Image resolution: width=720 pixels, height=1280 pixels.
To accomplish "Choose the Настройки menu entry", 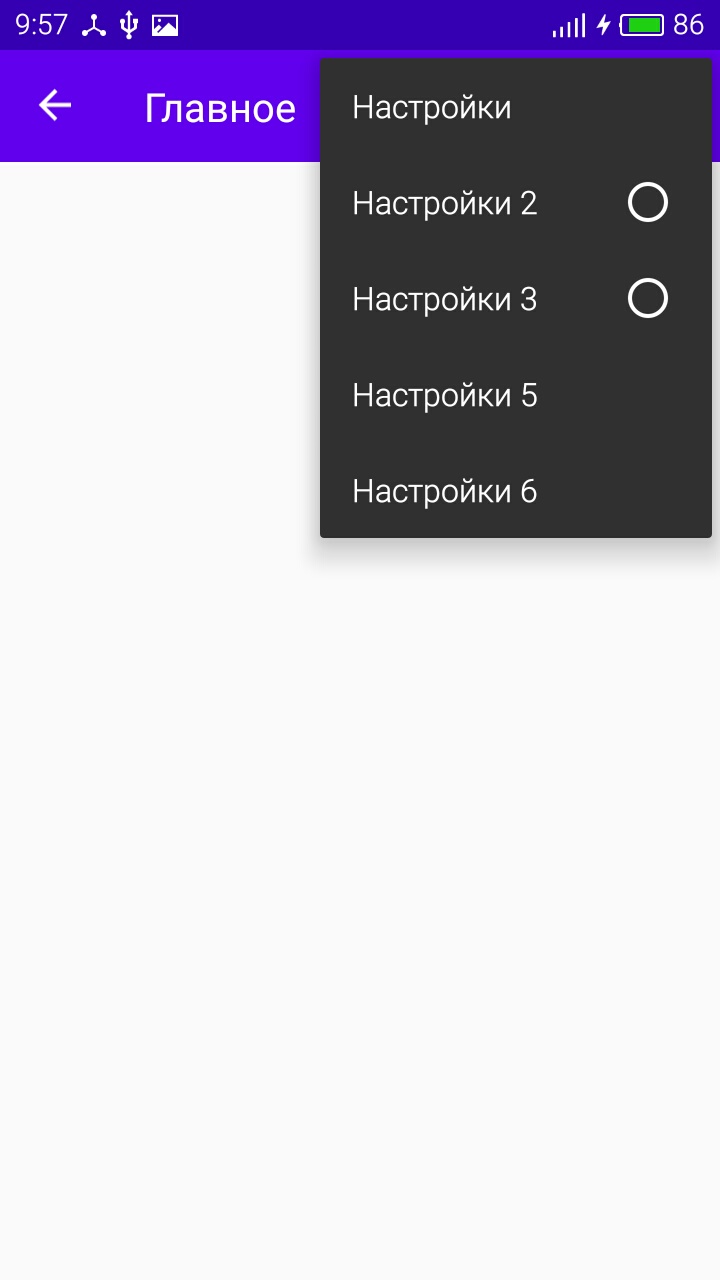I will 516,107.
